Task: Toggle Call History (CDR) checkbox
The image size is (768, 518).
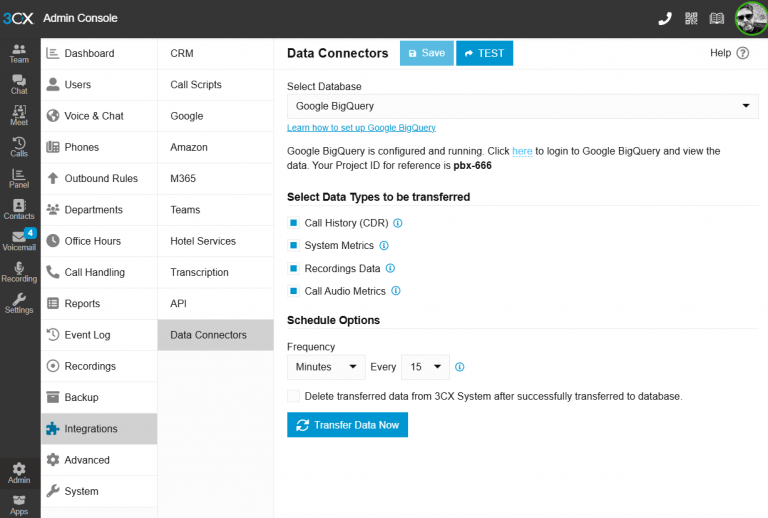Action: (293, 223)
